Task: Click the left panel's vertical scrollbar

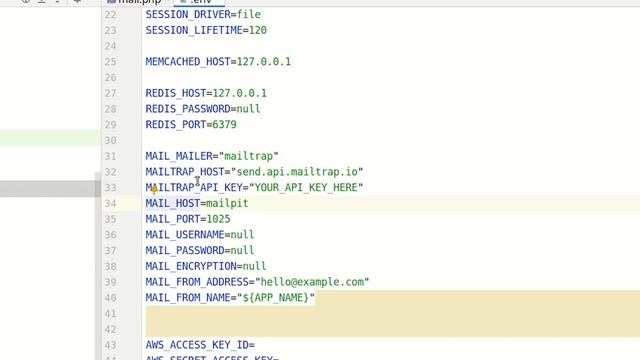Action: [98, 265]
